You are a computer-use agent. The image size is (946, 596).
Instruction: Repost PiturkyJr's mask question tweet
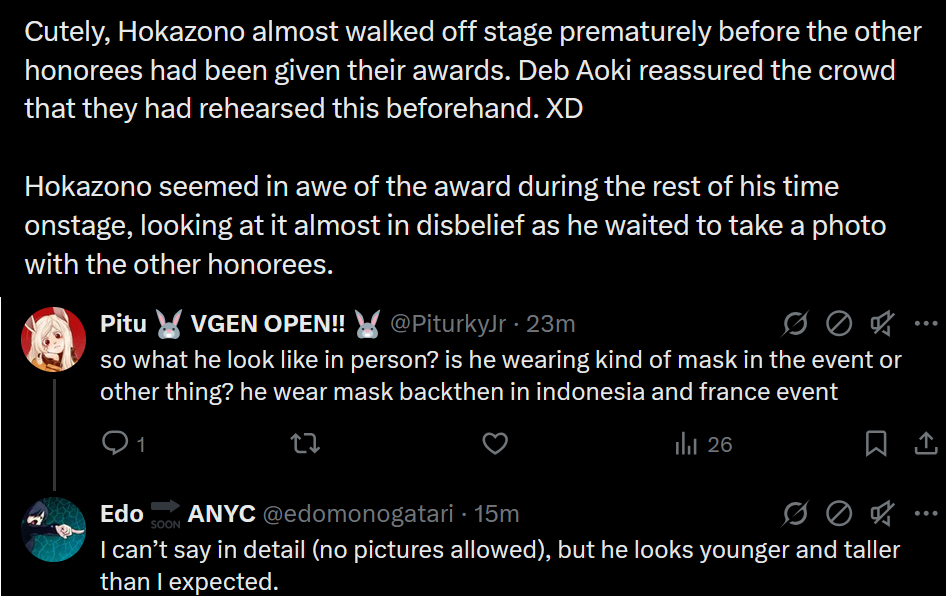click(x=304, y=444)
